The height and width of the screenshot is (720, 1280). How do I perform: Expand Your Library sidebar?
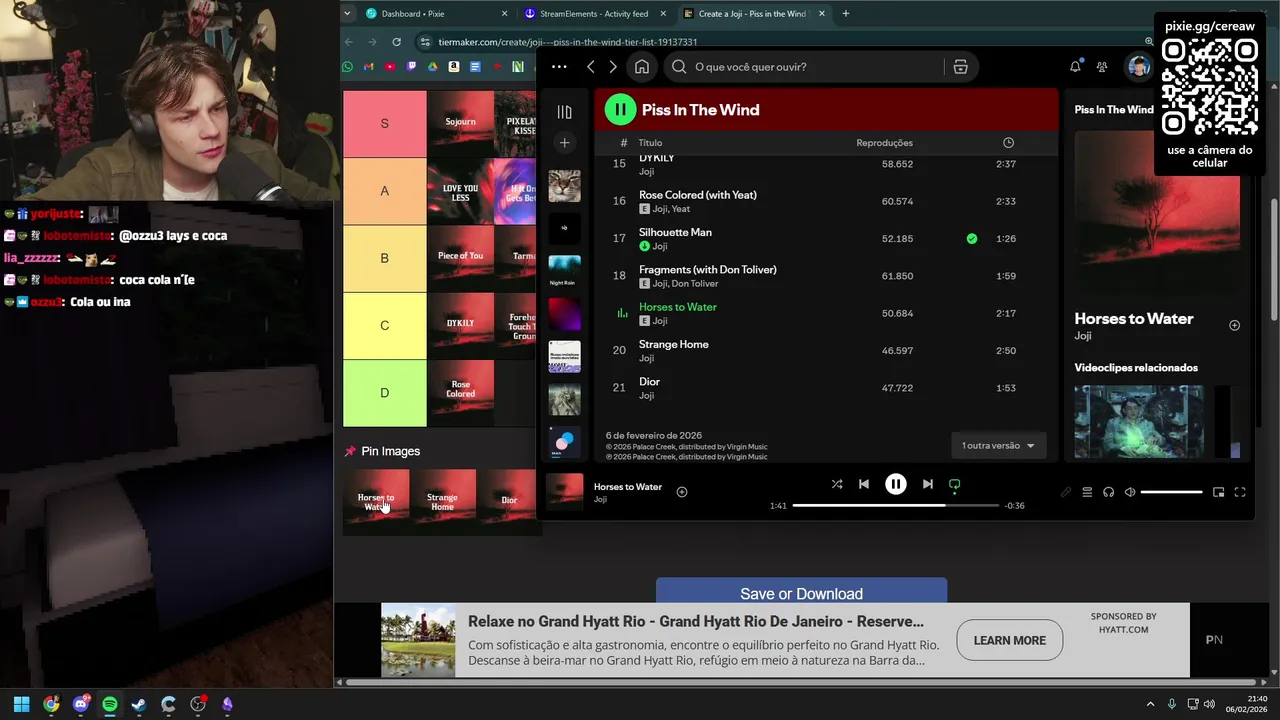pos(564,112)
